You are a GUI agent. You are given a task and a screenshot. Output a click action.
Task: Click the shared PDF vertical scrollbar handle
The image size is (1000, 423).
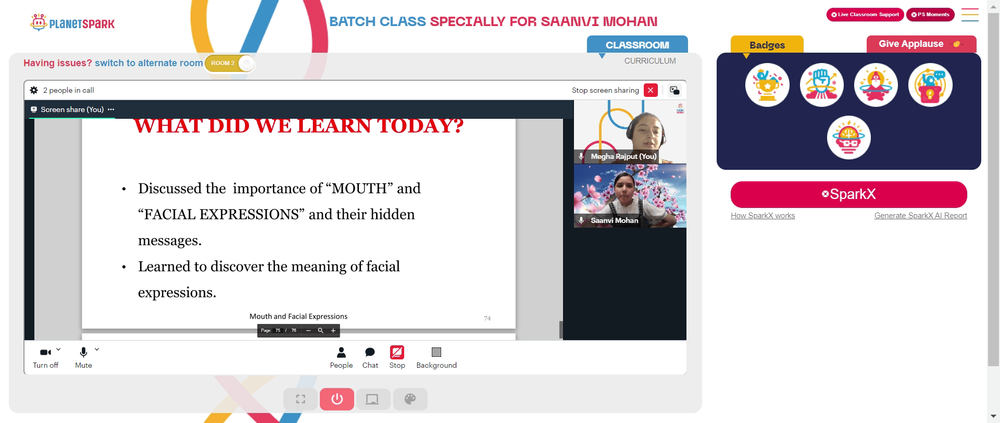(560, 330)
